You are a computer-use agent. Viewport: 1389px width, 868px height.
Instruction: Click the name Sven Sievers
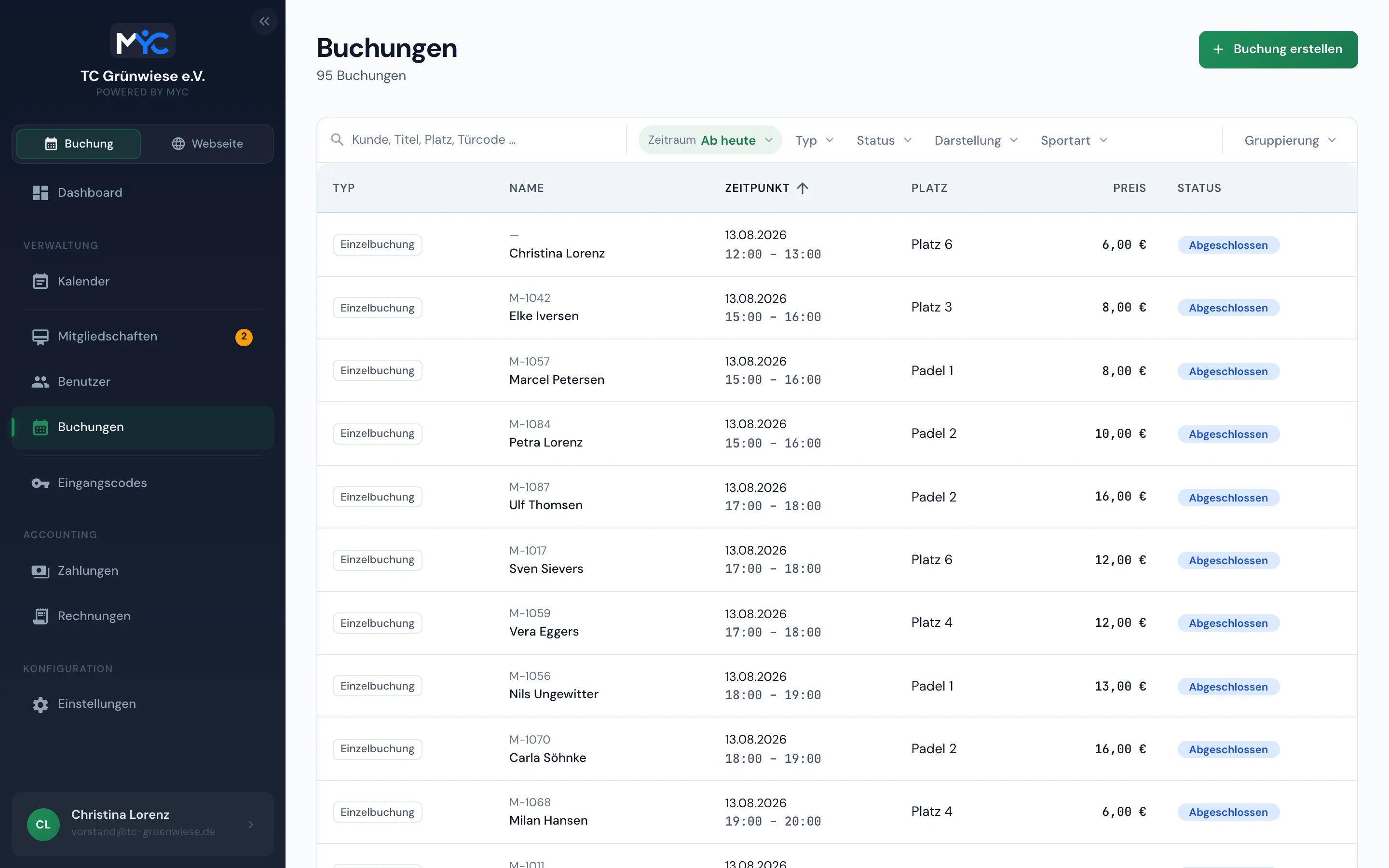click(546, 569)
